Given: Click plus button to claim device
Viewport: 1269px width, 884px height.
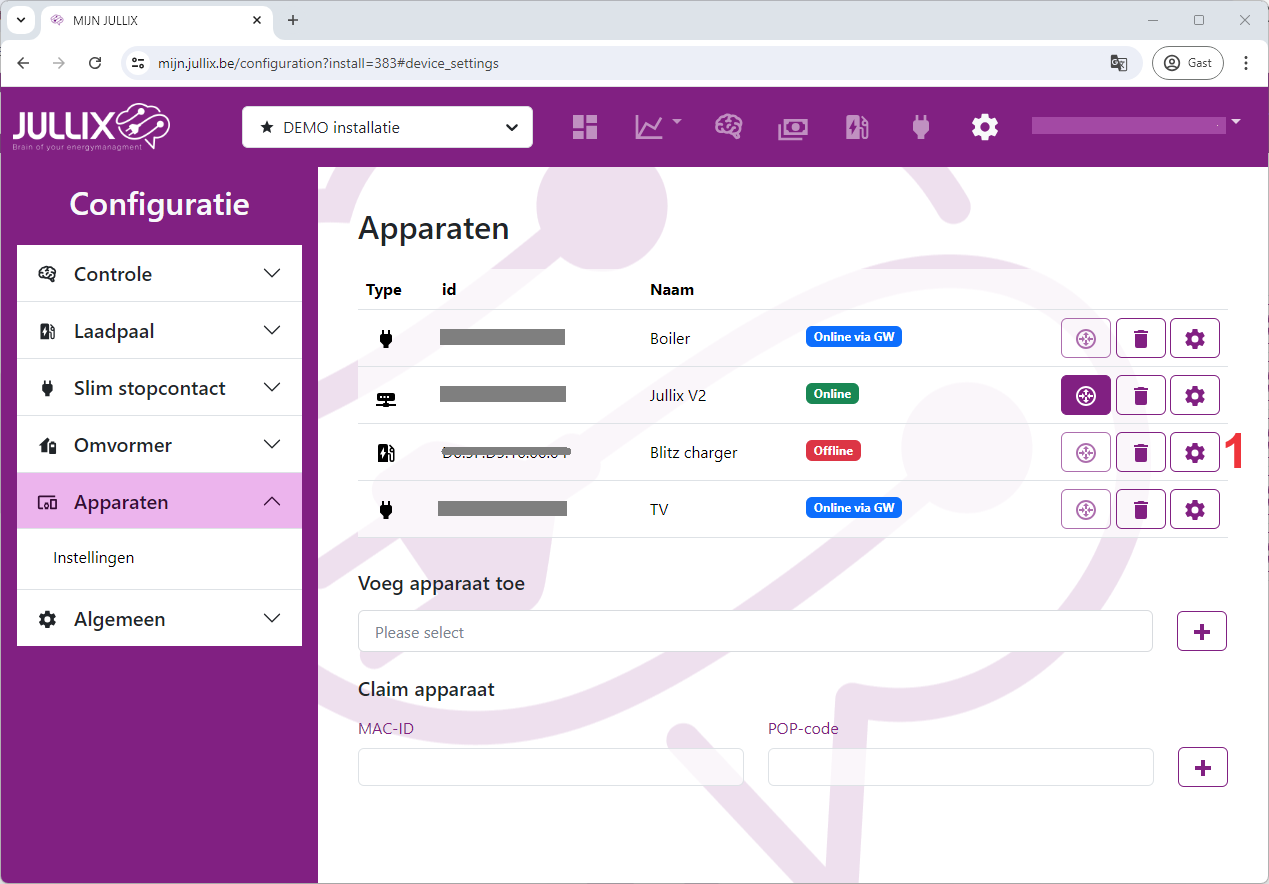Looking at the screenshot, I should pyautogui.click(x=1202, y=768).
